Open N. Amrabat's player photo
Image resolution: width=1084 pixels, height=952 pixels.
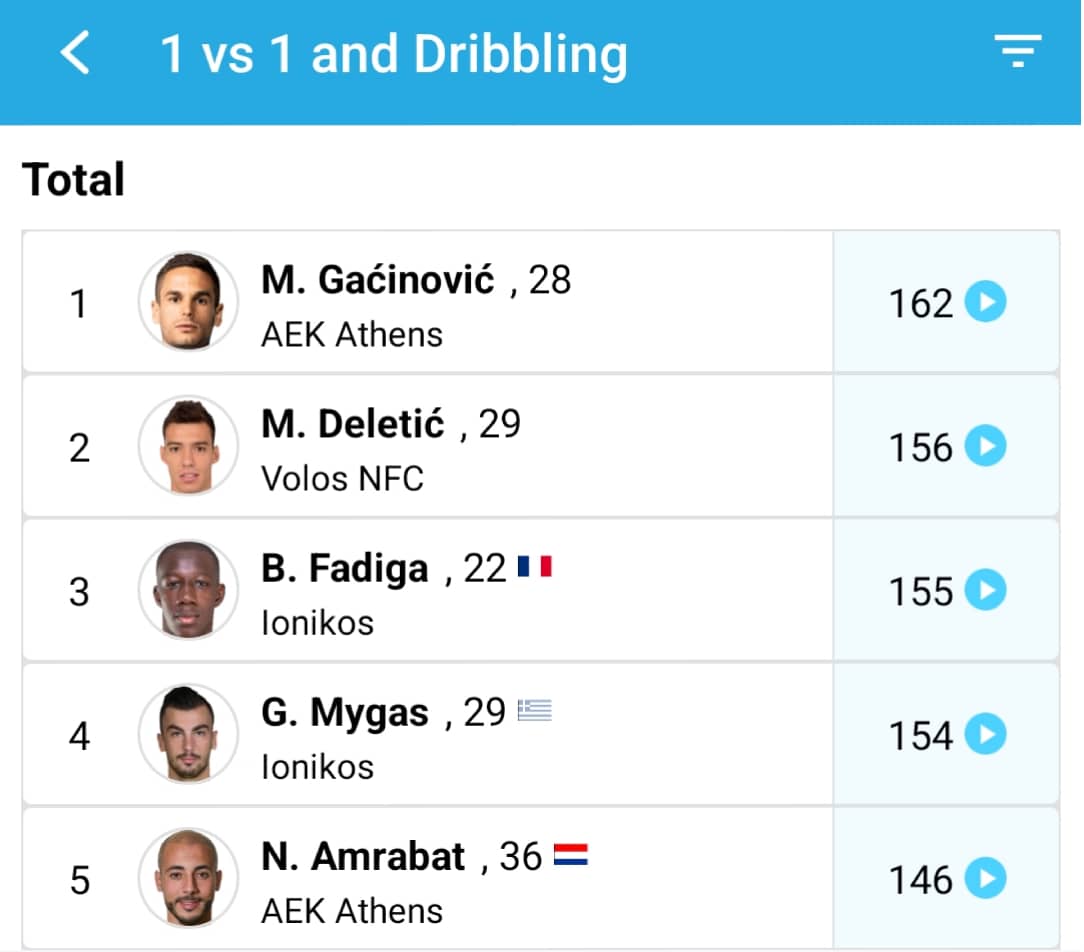(188, 878)
